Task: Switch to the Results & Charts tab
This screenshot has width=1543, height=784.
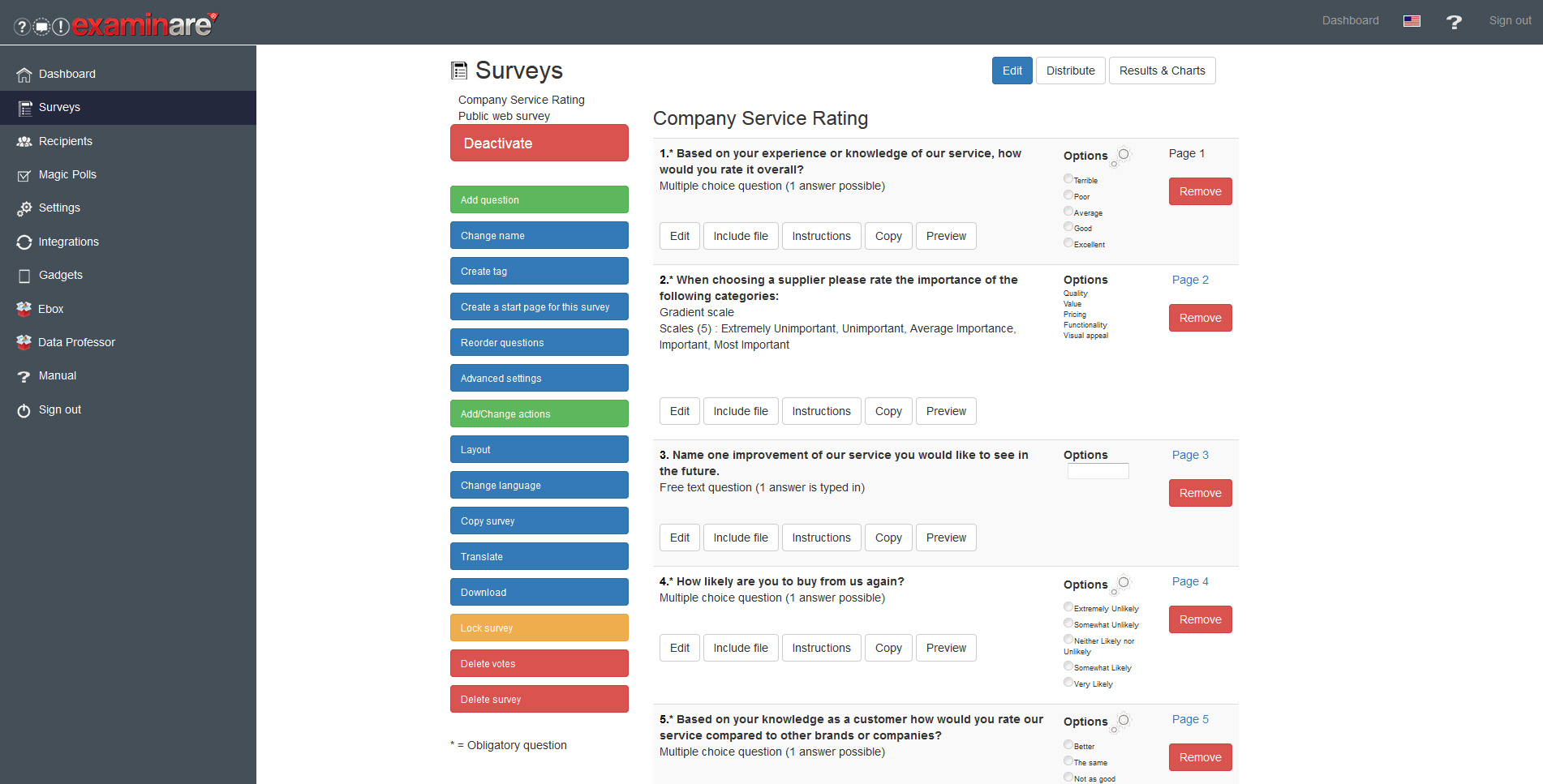Action: (x=1162, y=71)
